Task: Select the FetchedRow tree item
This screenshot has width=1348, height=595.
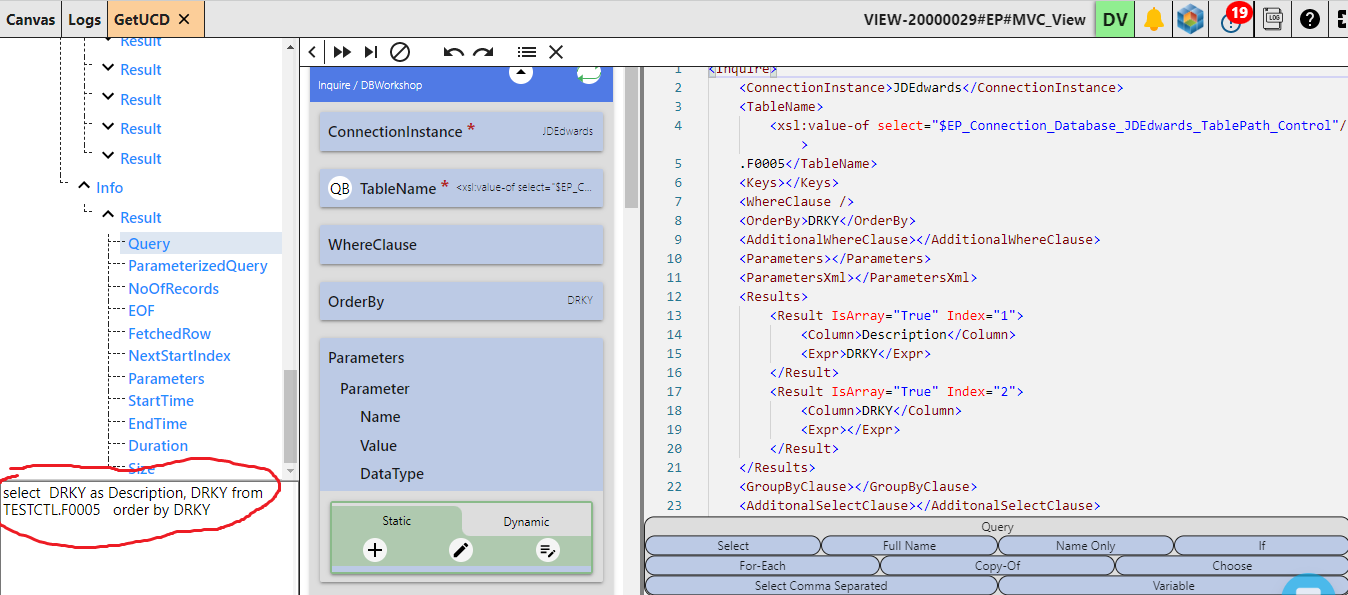Action: click(169, 333)
